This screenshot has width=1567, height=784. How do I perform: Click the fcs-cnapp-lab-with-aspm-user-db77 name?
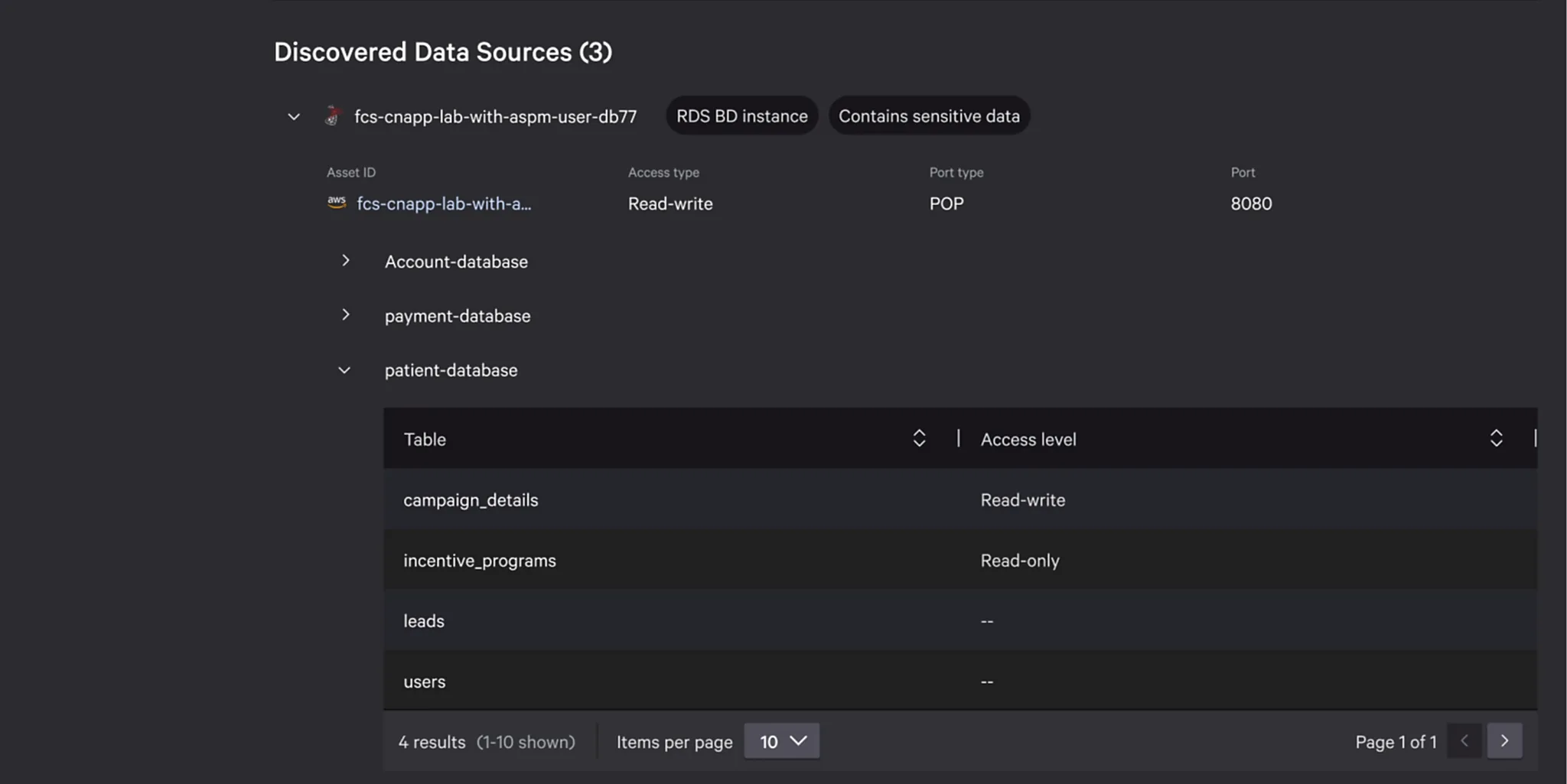495,116
